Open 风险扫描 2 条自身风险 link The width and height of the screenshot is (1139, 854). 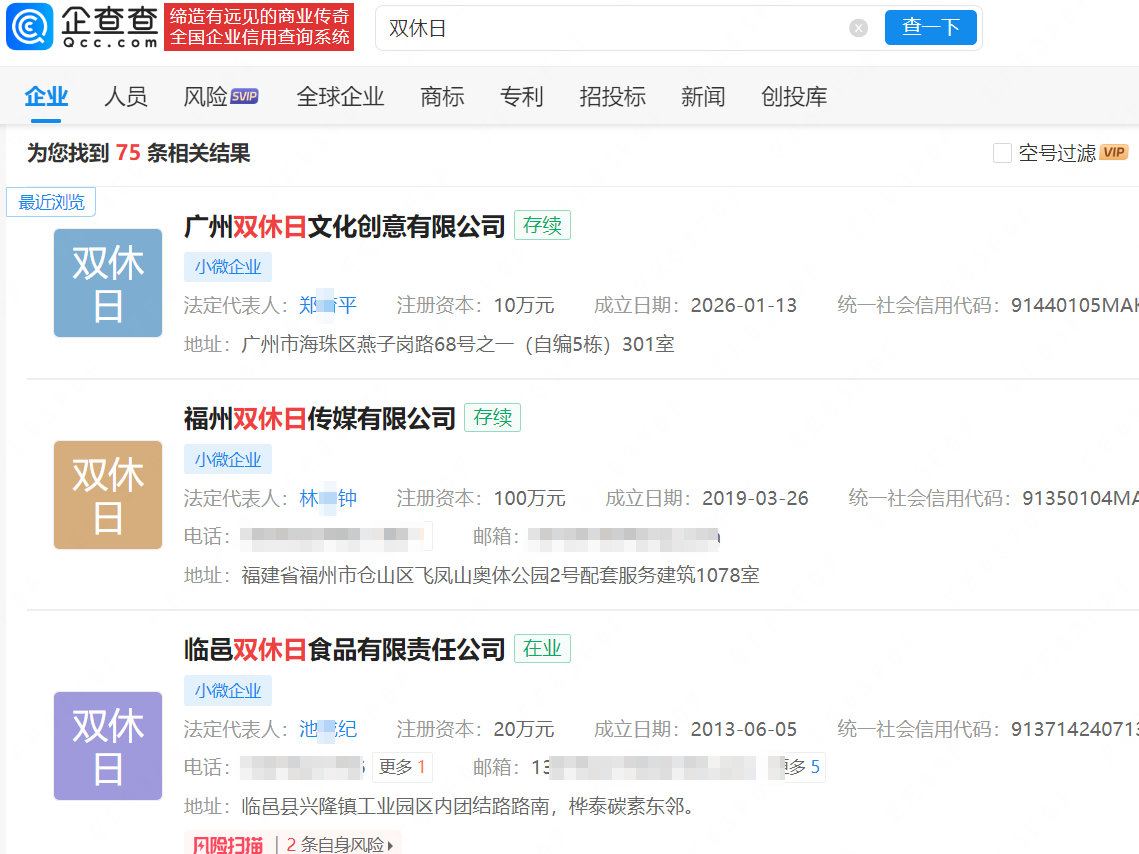292,844
